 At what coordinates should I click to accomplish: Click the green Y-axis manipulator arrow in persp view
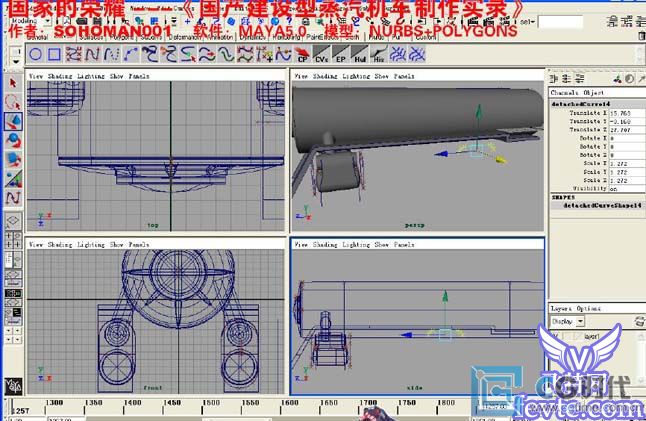tap(478, 111)
